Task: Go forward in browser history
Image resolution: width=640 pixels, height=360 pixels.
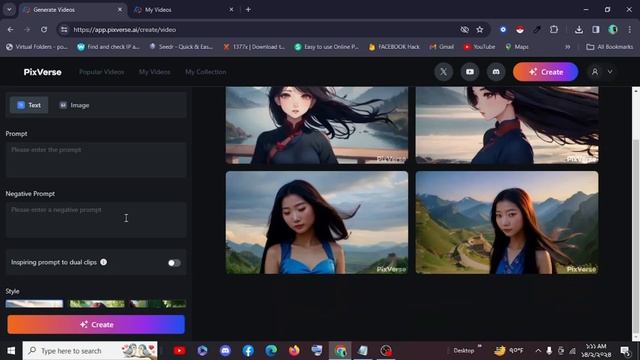Action: 27,29
